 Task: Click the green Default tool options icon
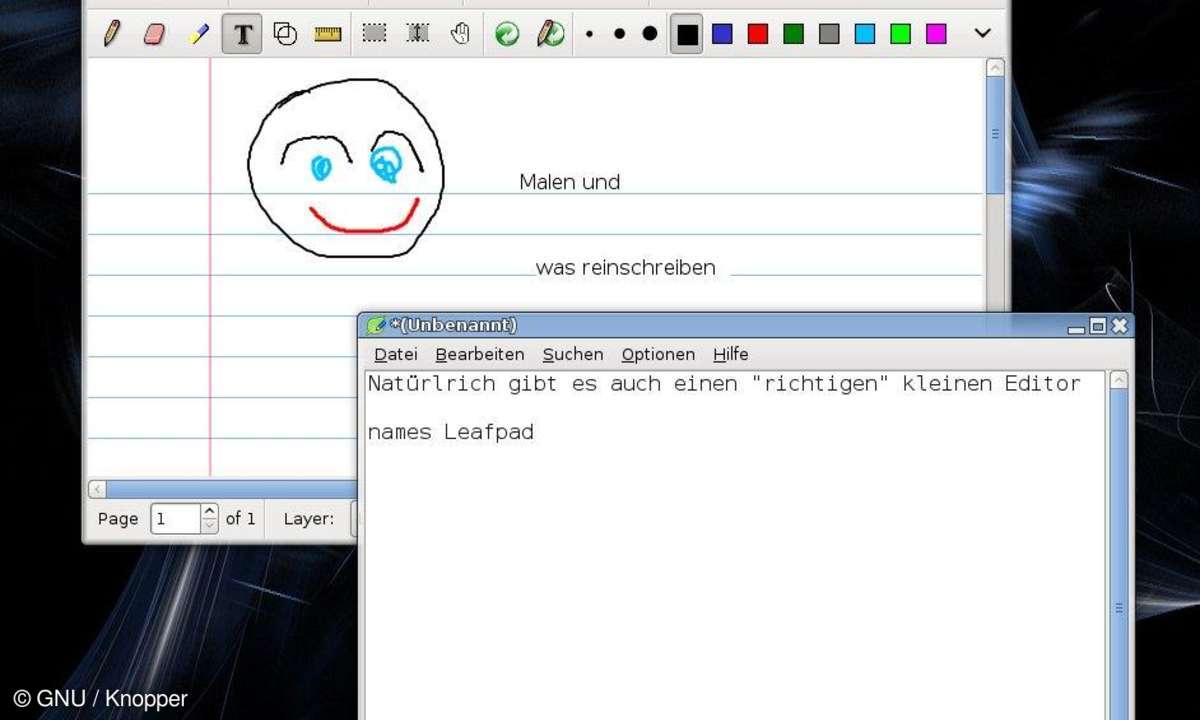[x=507, y=34]
